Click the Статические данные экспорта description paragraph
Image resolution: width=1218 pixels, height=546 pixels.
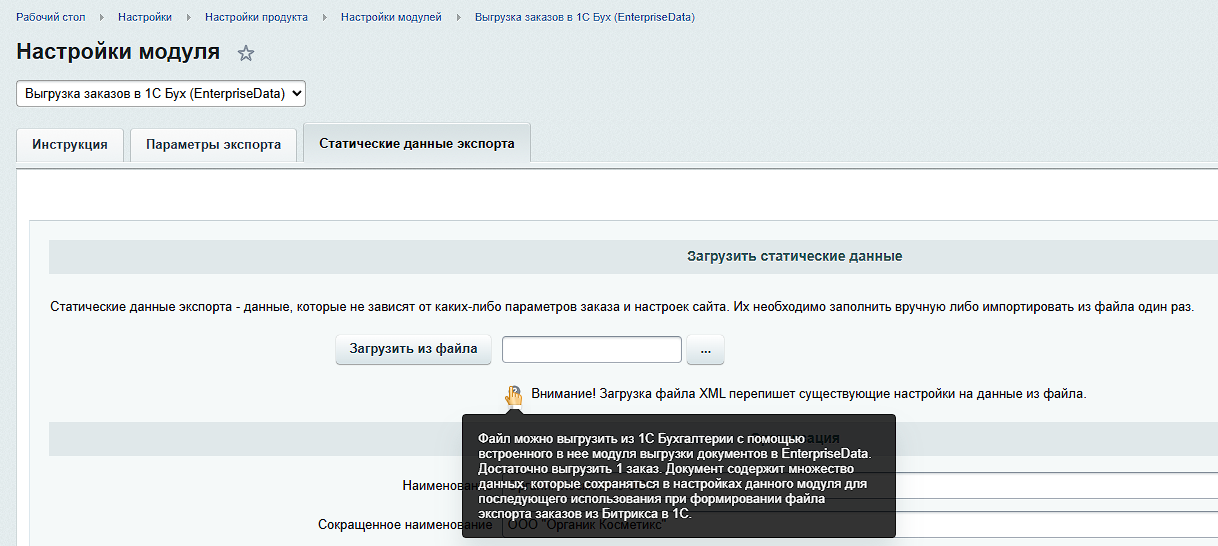point(622,306)
